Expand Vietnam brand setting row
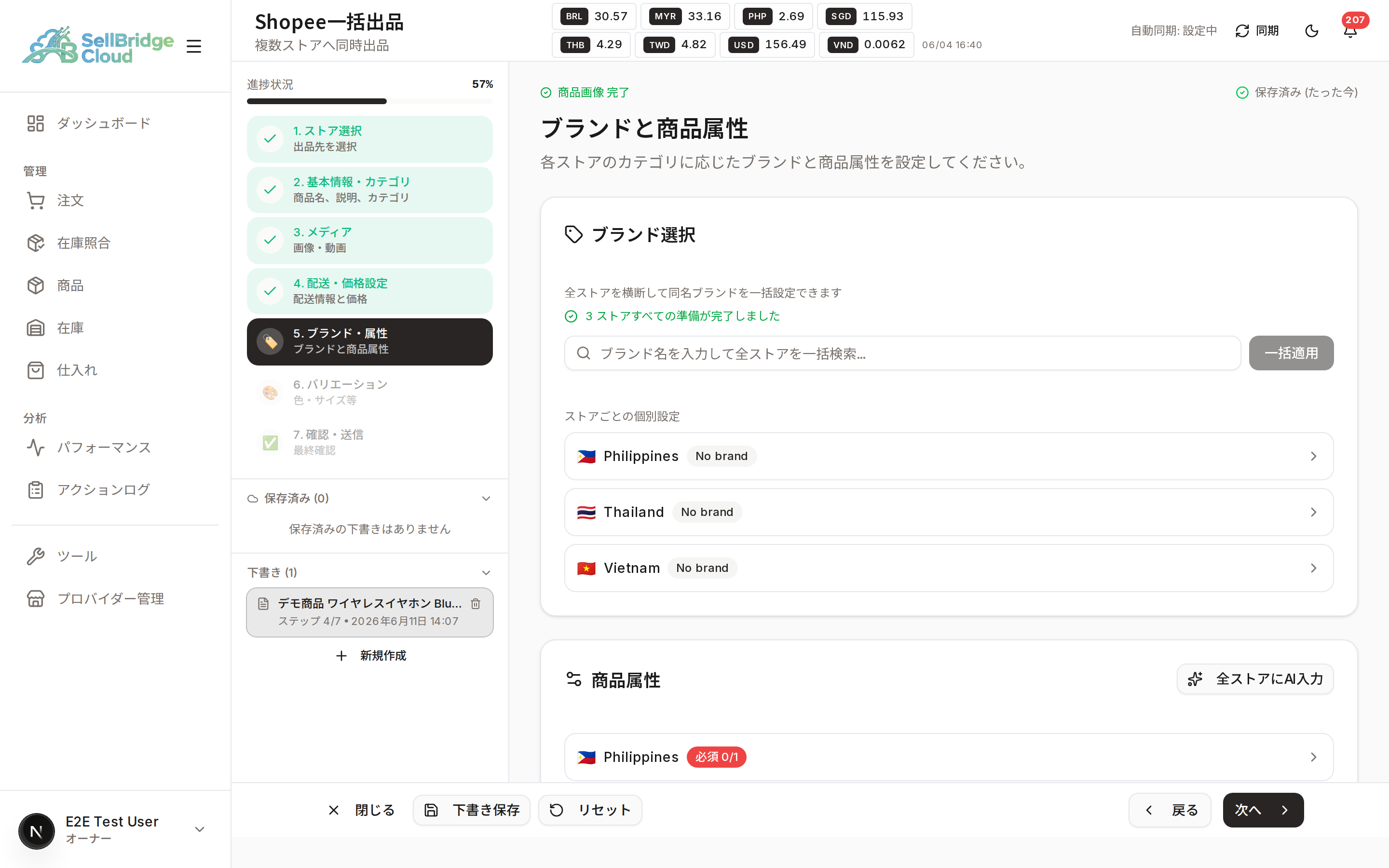The image size is (1389, 868). (949, 569)
